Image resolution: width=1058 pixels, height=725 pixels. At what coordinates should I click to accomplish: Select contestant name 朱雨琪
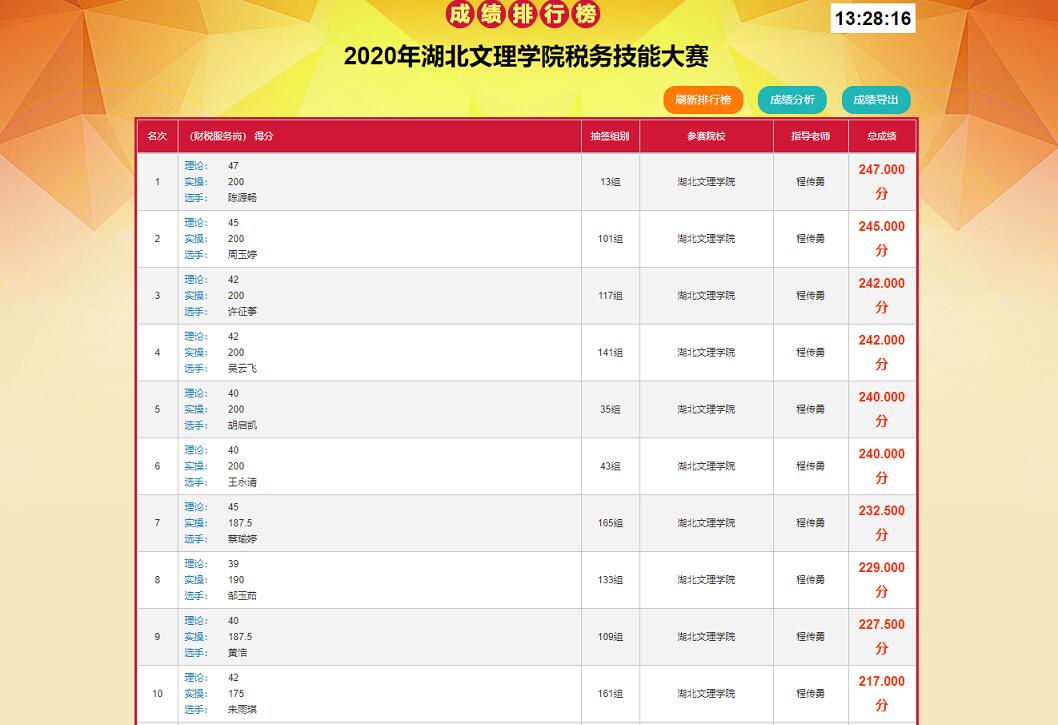tap(242, 710)
